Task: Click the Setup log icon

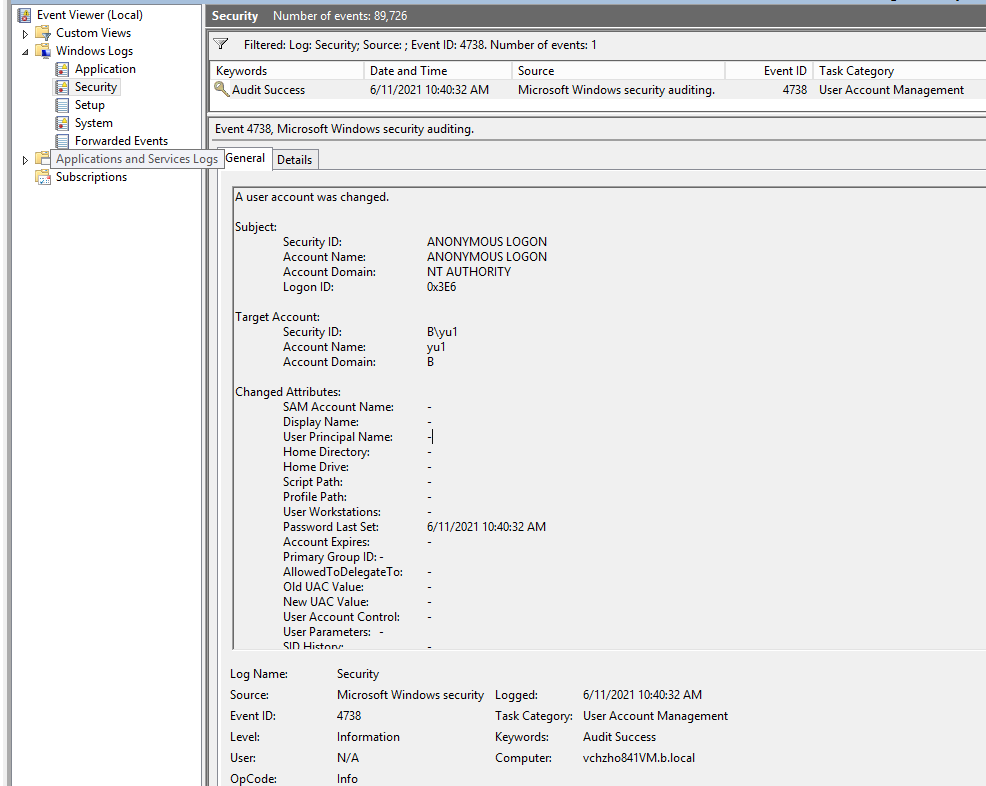Action: coord(62,105)
